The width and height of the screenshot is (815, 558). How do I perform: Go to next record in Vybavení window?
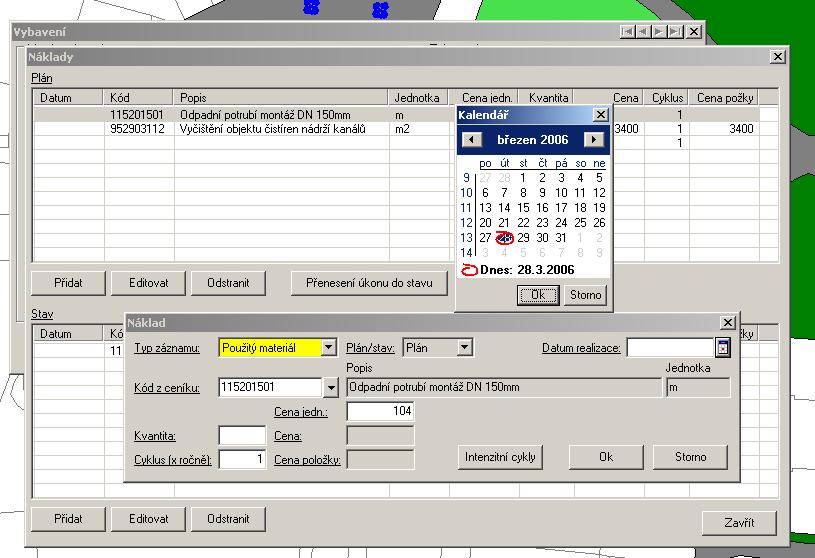pos(659,32)
